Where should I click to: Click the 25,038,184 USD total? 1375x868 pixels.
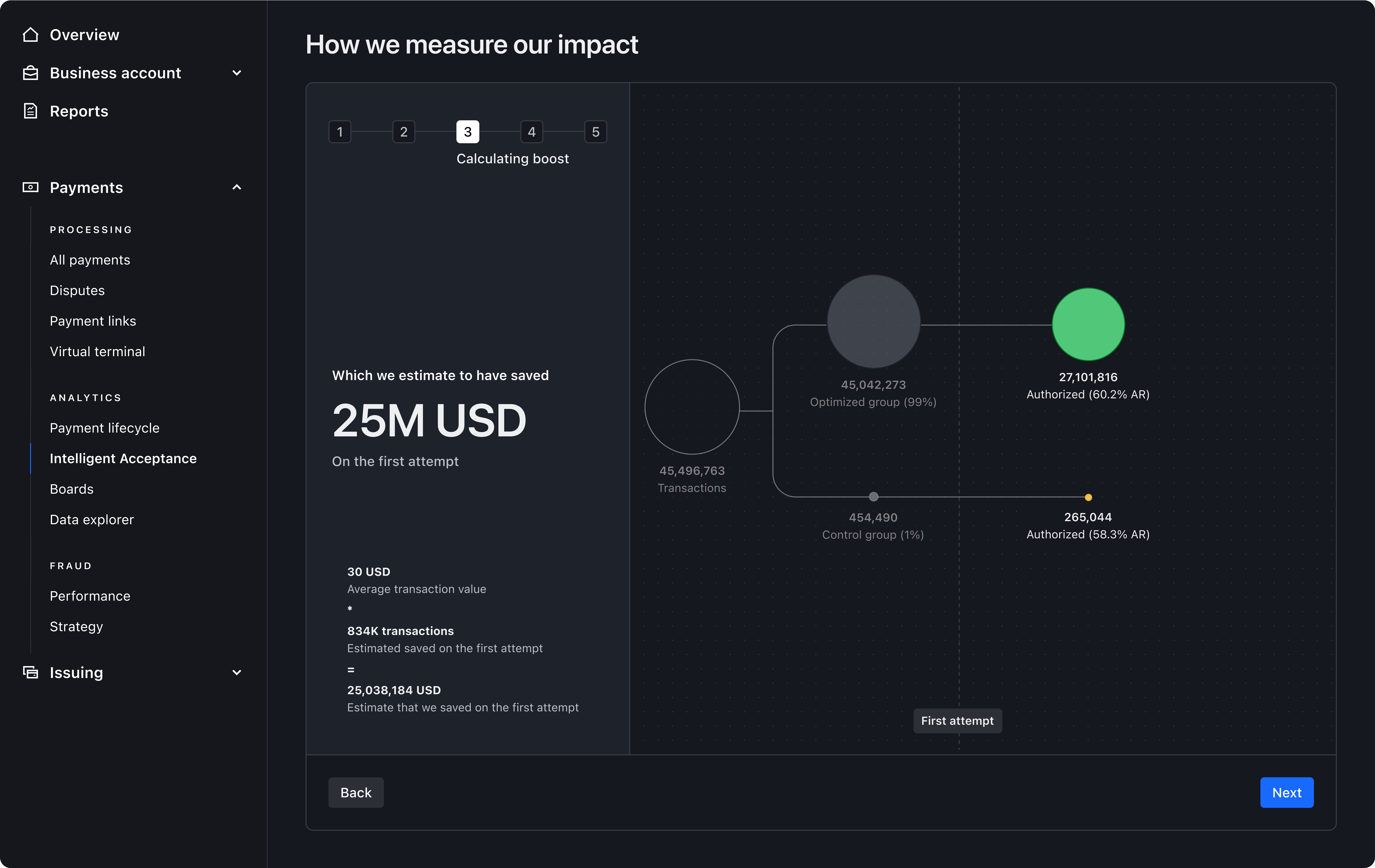pyautogui.click(x=394, y=690)
